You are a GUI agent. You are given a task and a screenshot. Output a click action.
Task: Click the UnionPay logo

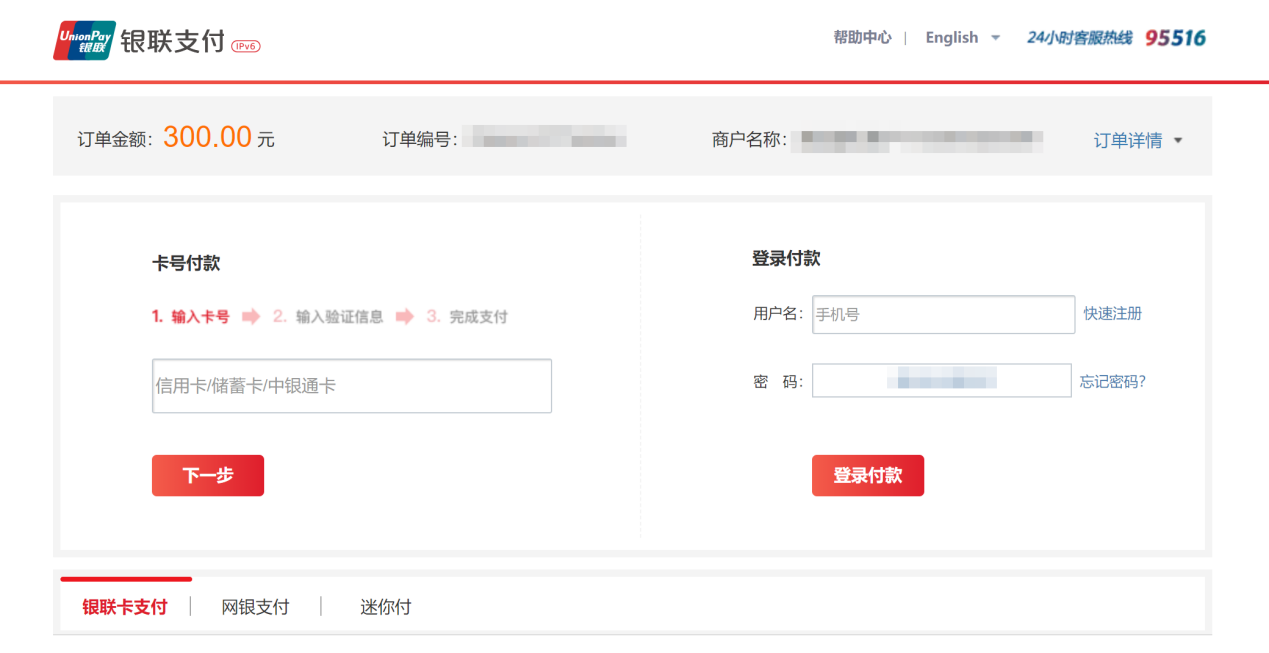(84, 40)
